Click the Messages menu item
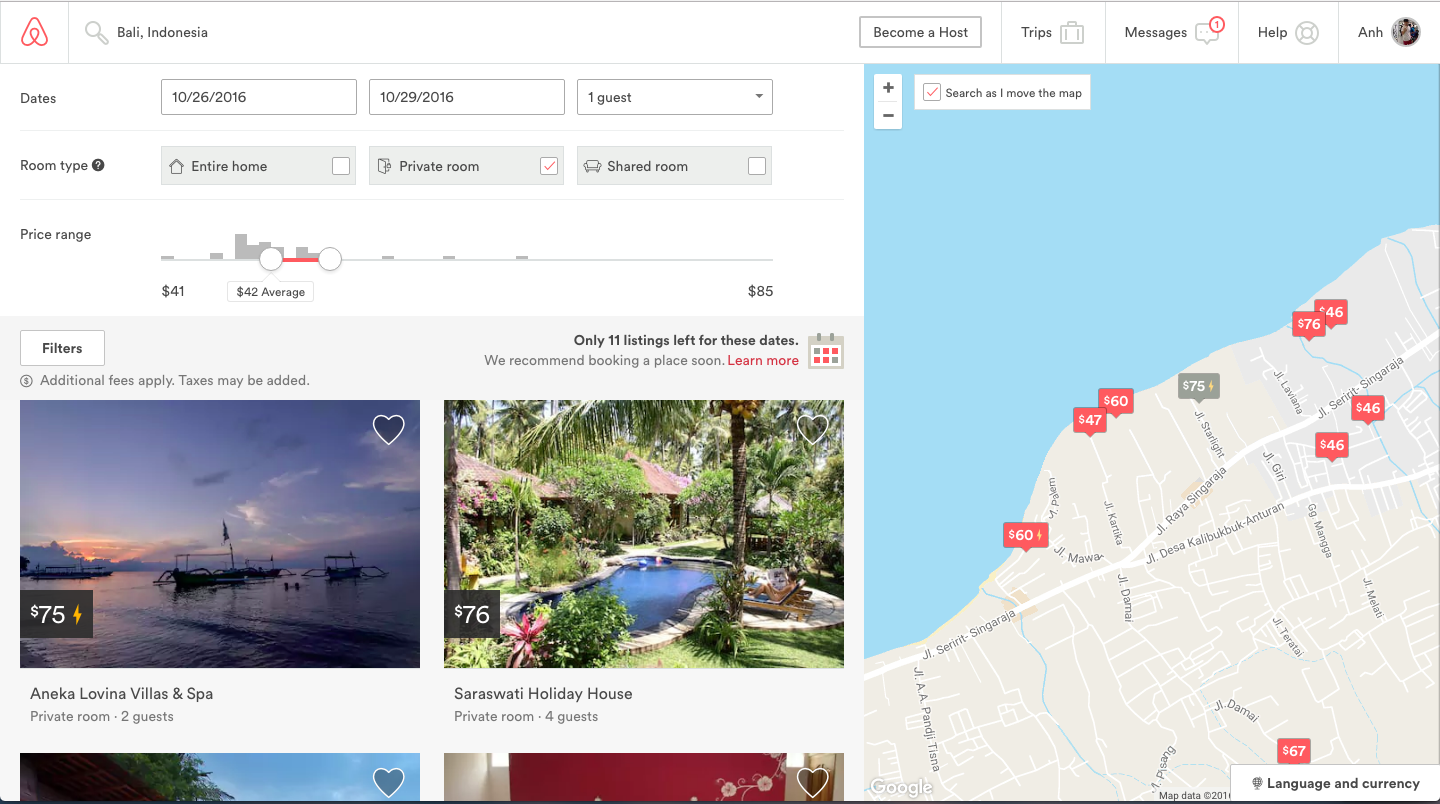Viewport: 1440px width, 804px height. [x=1173, y=32]
